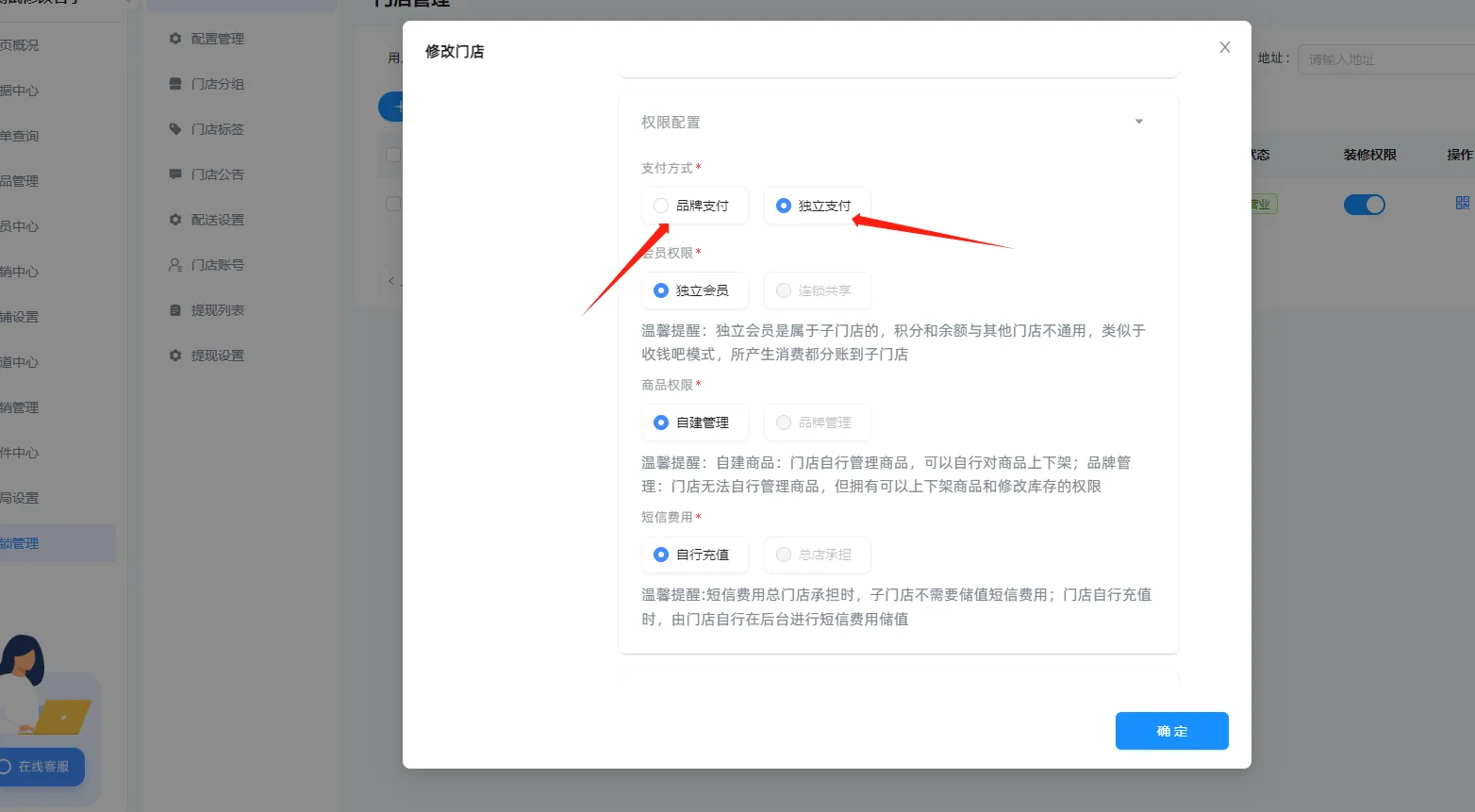Select the 门店标签 tag icon
The image size is (1475, 812).
coord(175,128)
